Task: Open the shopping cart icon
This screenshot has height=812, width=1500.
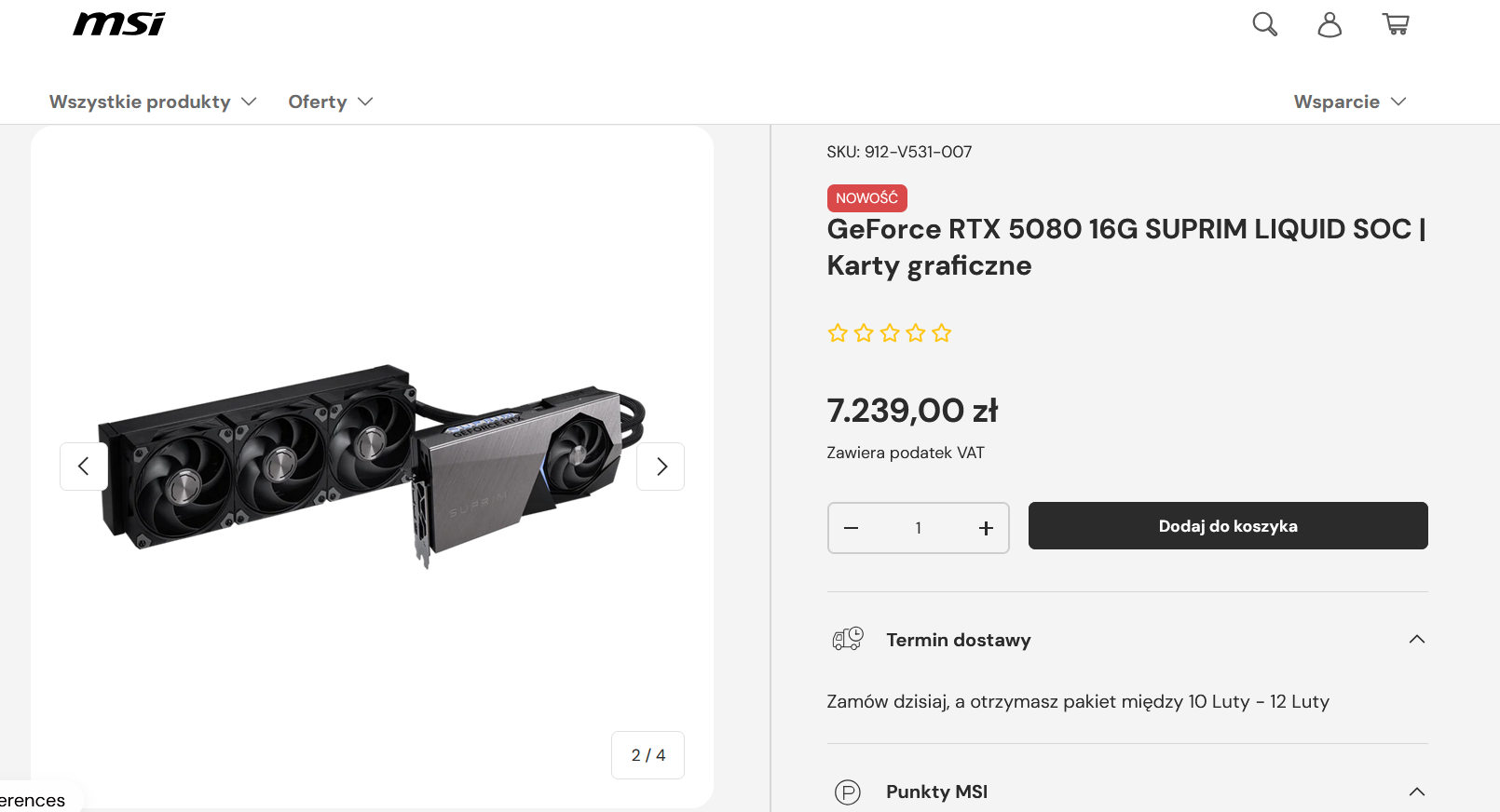Action: pos(1396,24)
